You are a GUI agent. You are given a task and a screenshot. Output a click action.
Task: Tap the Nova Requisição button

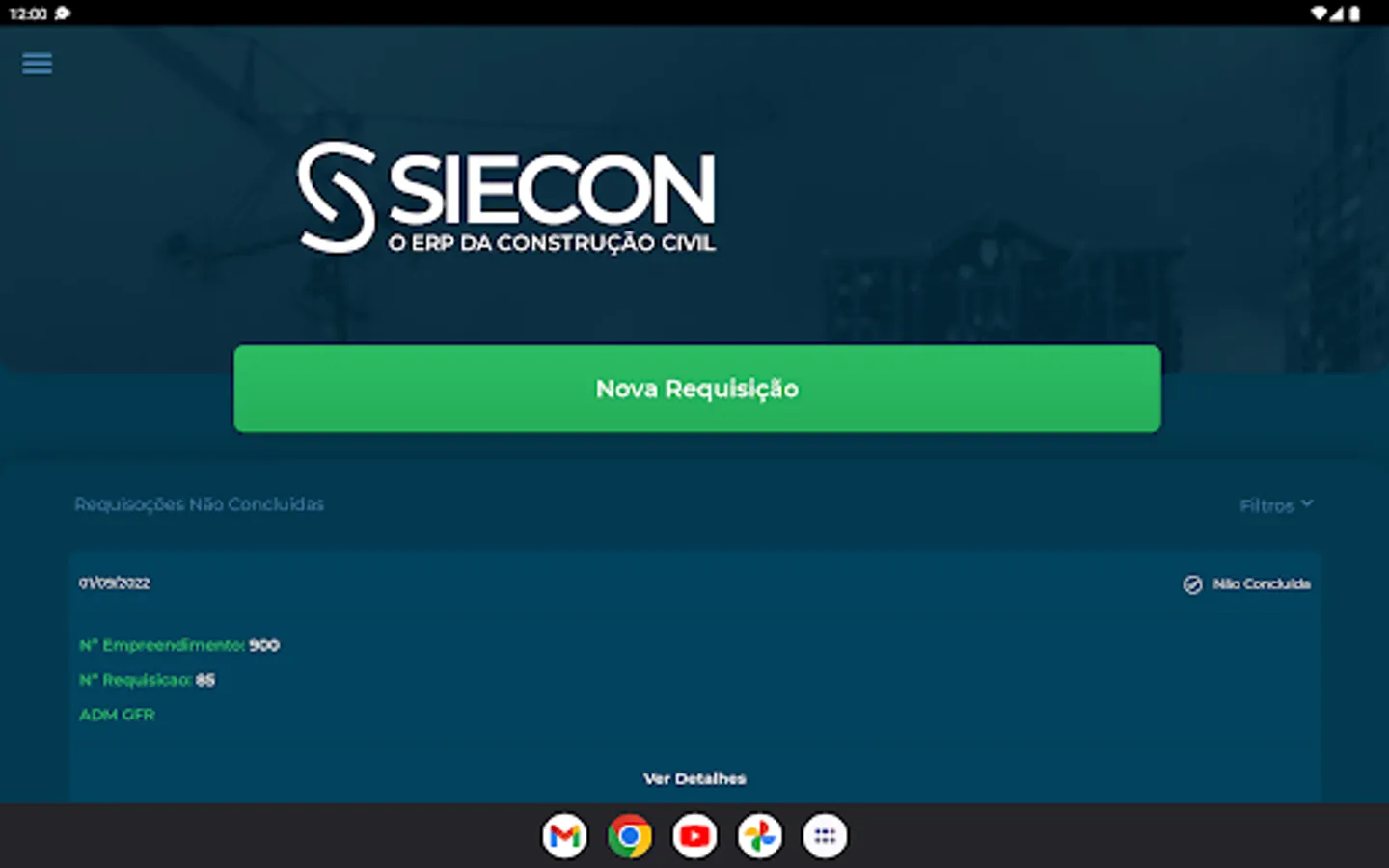[696, 389]
